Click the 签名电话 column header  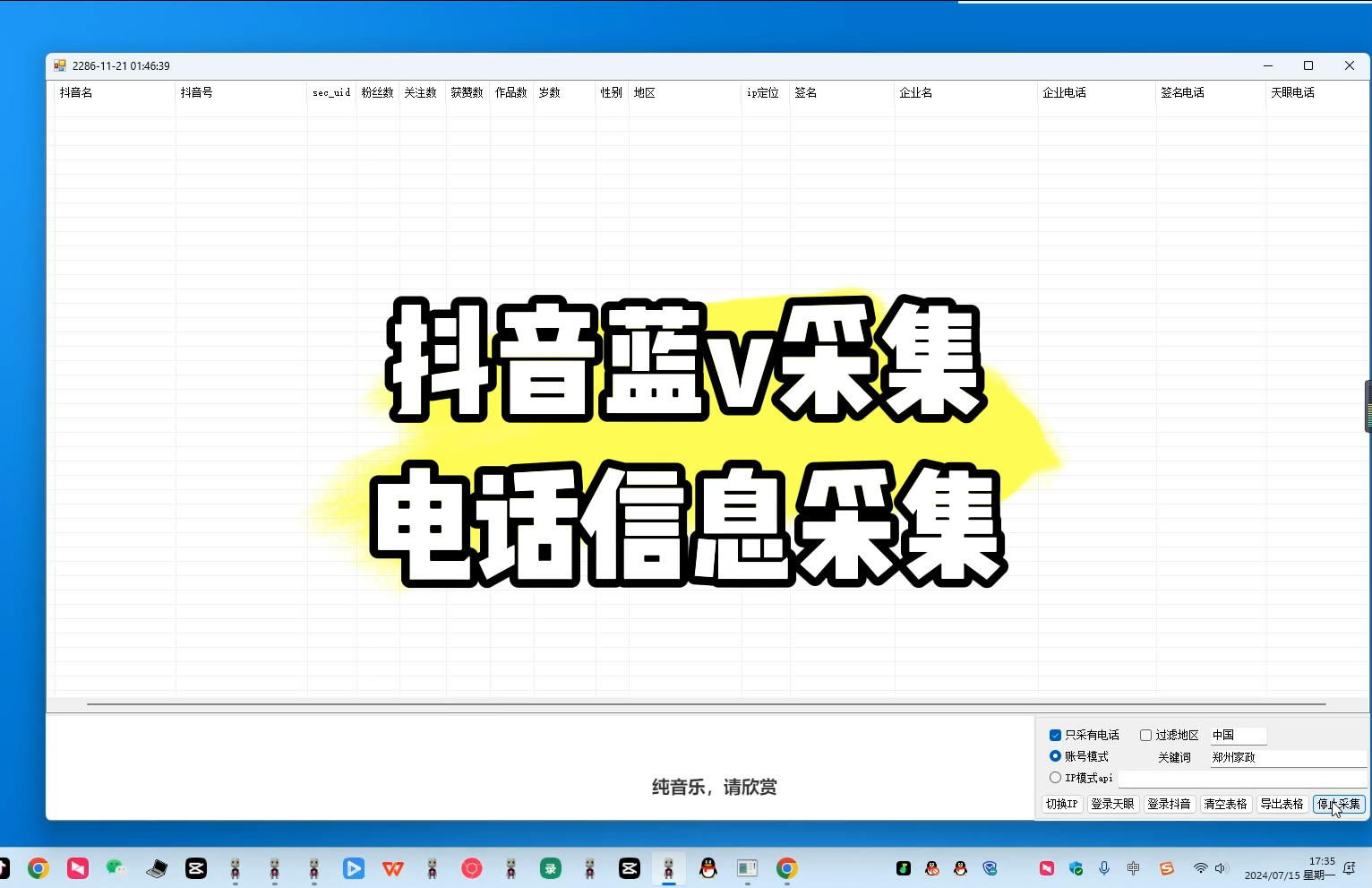point(1211,92)
